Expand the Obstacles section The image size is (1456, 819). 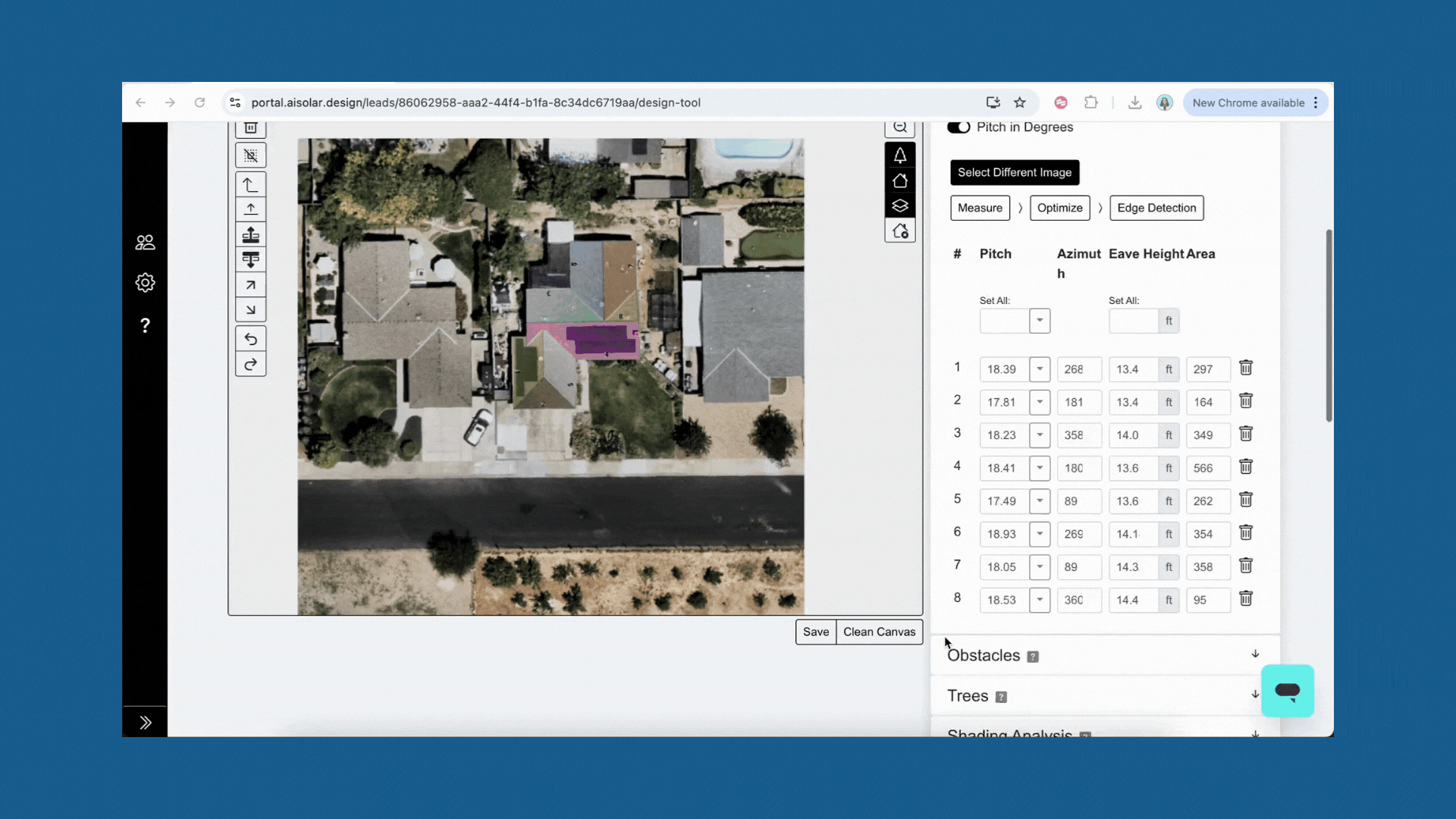pyautogui.click(x=1255, y=654)
